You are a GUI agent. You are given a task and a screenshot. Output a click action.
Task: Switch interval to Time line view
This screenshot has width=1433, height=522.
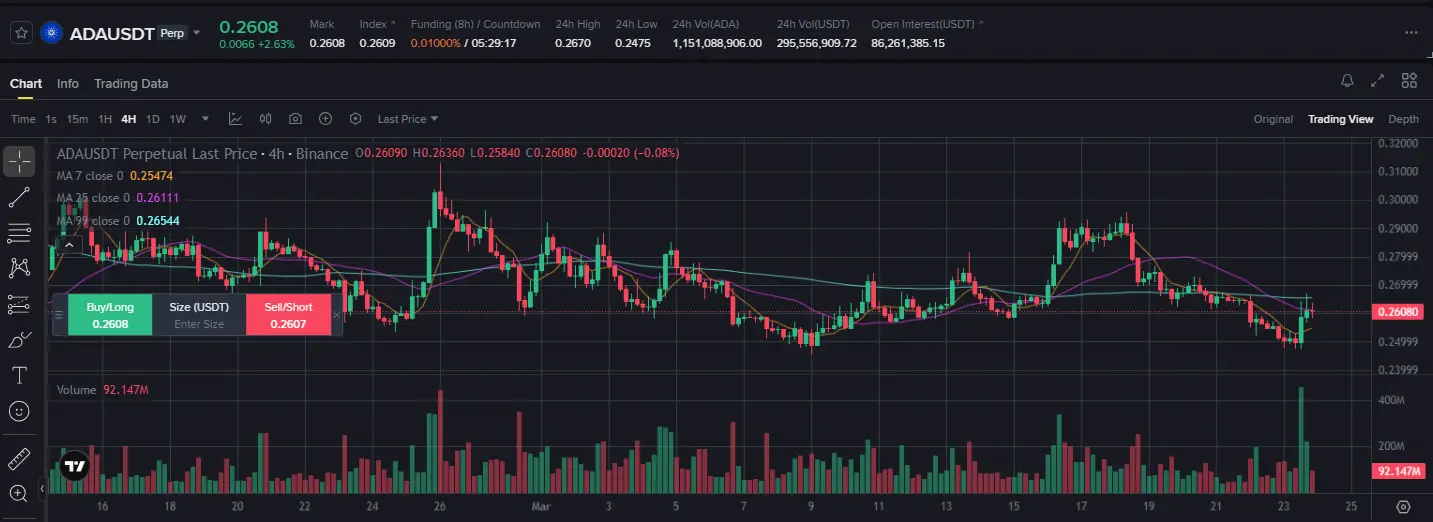23,119
